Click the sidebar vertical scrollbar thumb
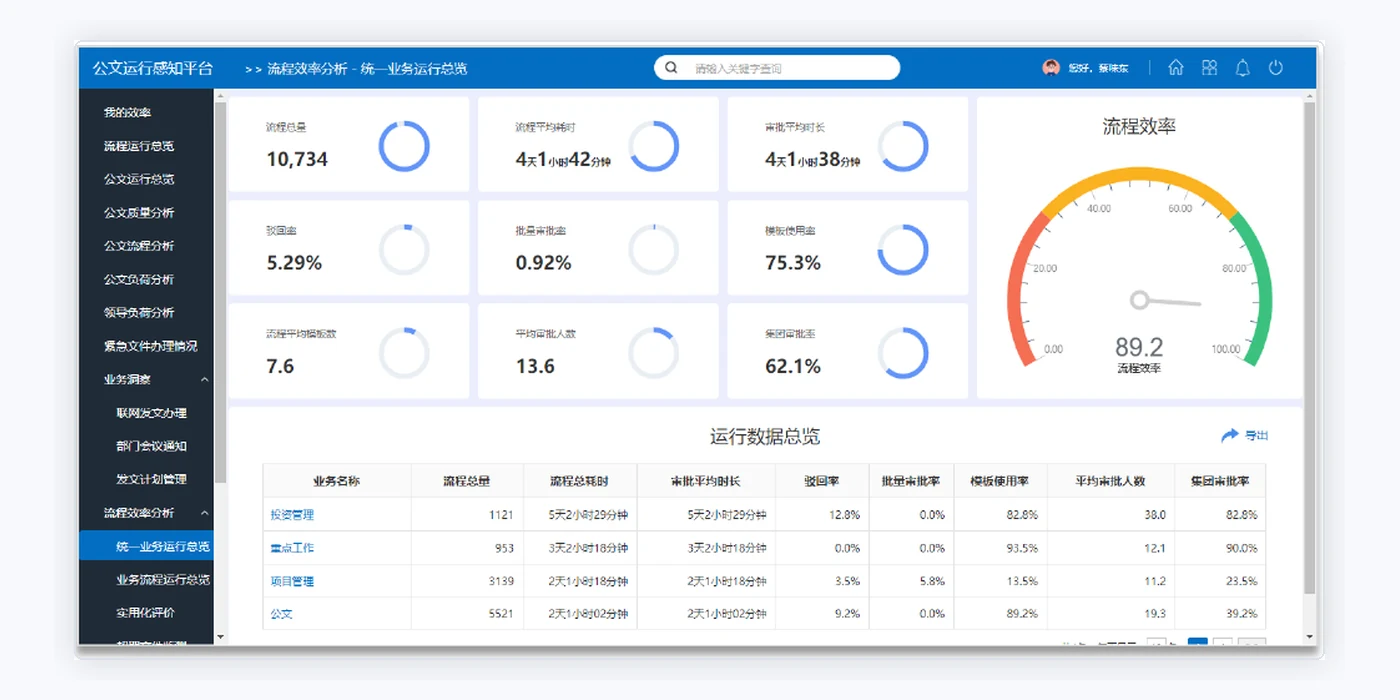Screen dimensions: 1400x700 pyautogui.click(x=221, y=291)
